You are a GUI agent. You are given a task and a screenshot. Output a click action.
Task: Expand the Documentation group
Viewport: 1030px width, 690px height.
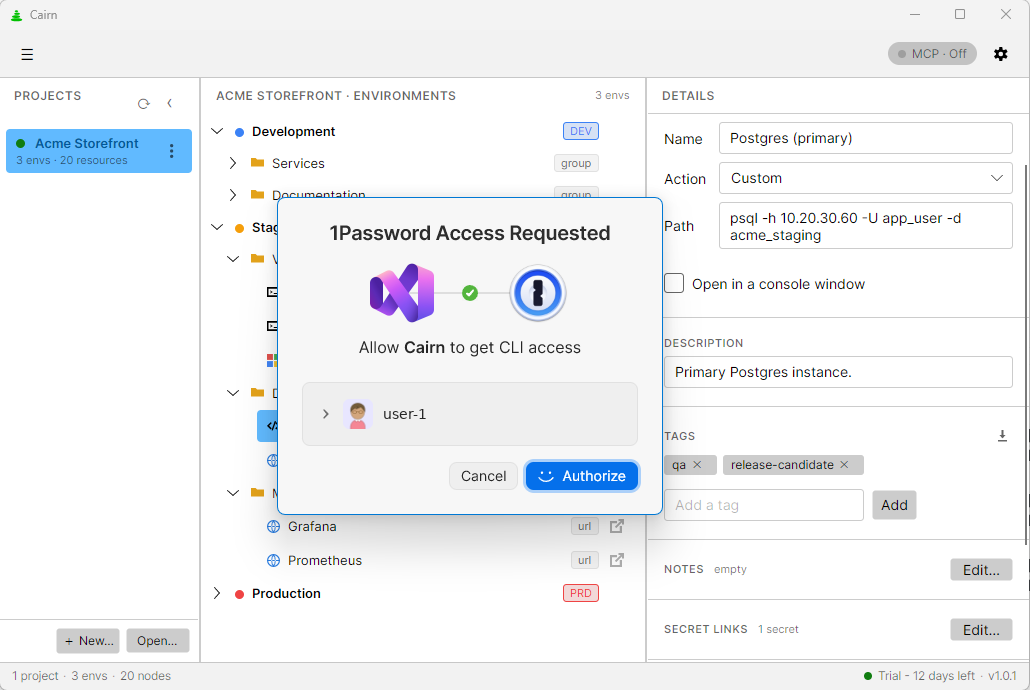233,195
